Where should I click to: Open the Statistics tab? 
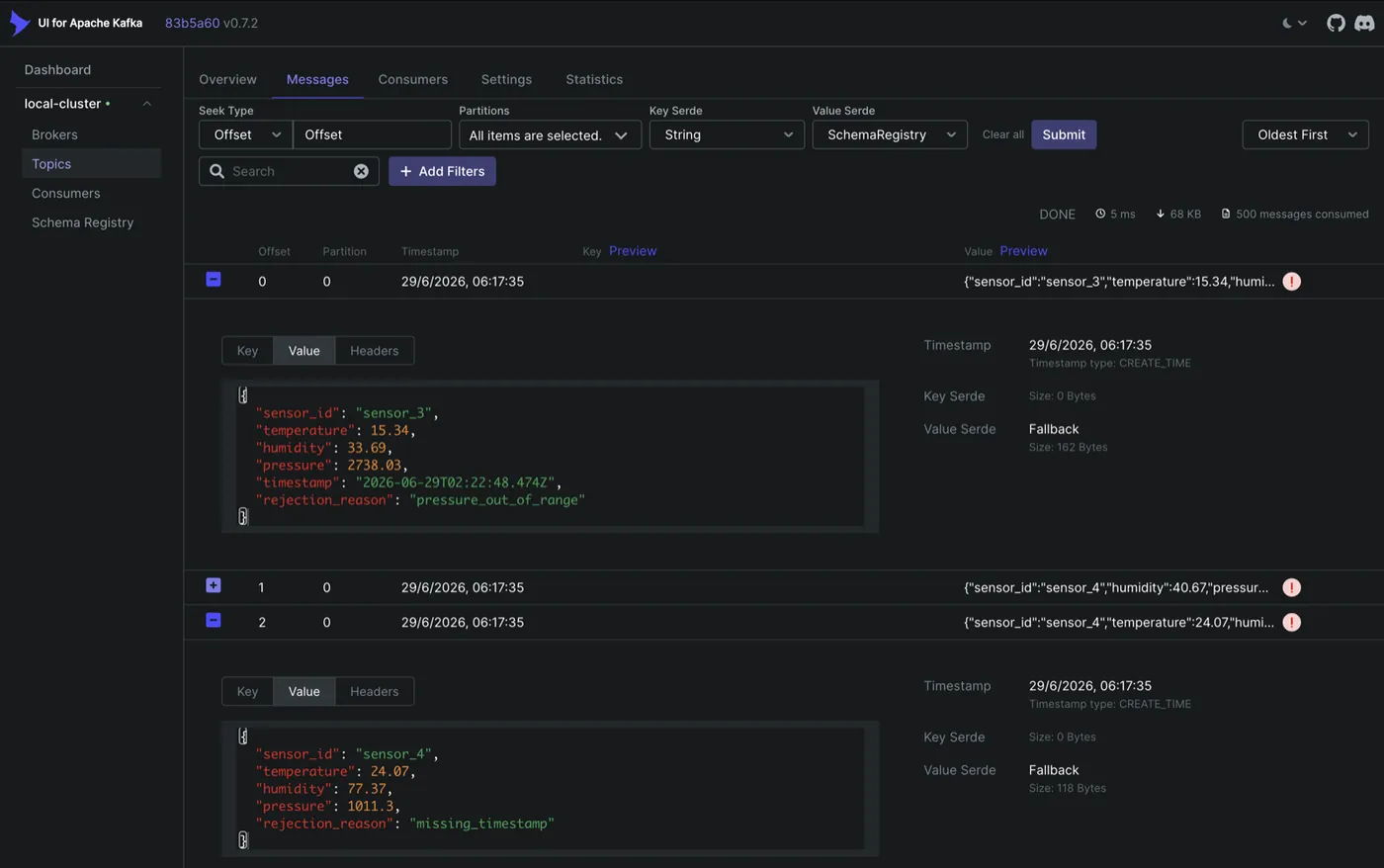pyautogui.click(x=594, y=79)
